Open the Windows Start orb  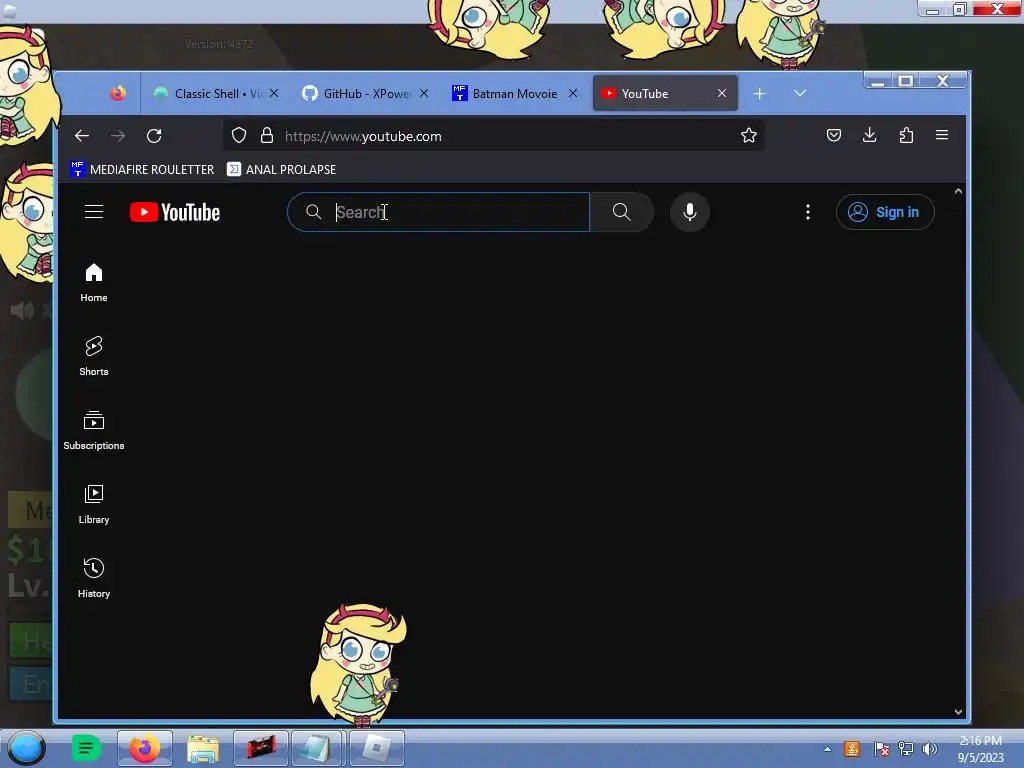pos(25,748)
